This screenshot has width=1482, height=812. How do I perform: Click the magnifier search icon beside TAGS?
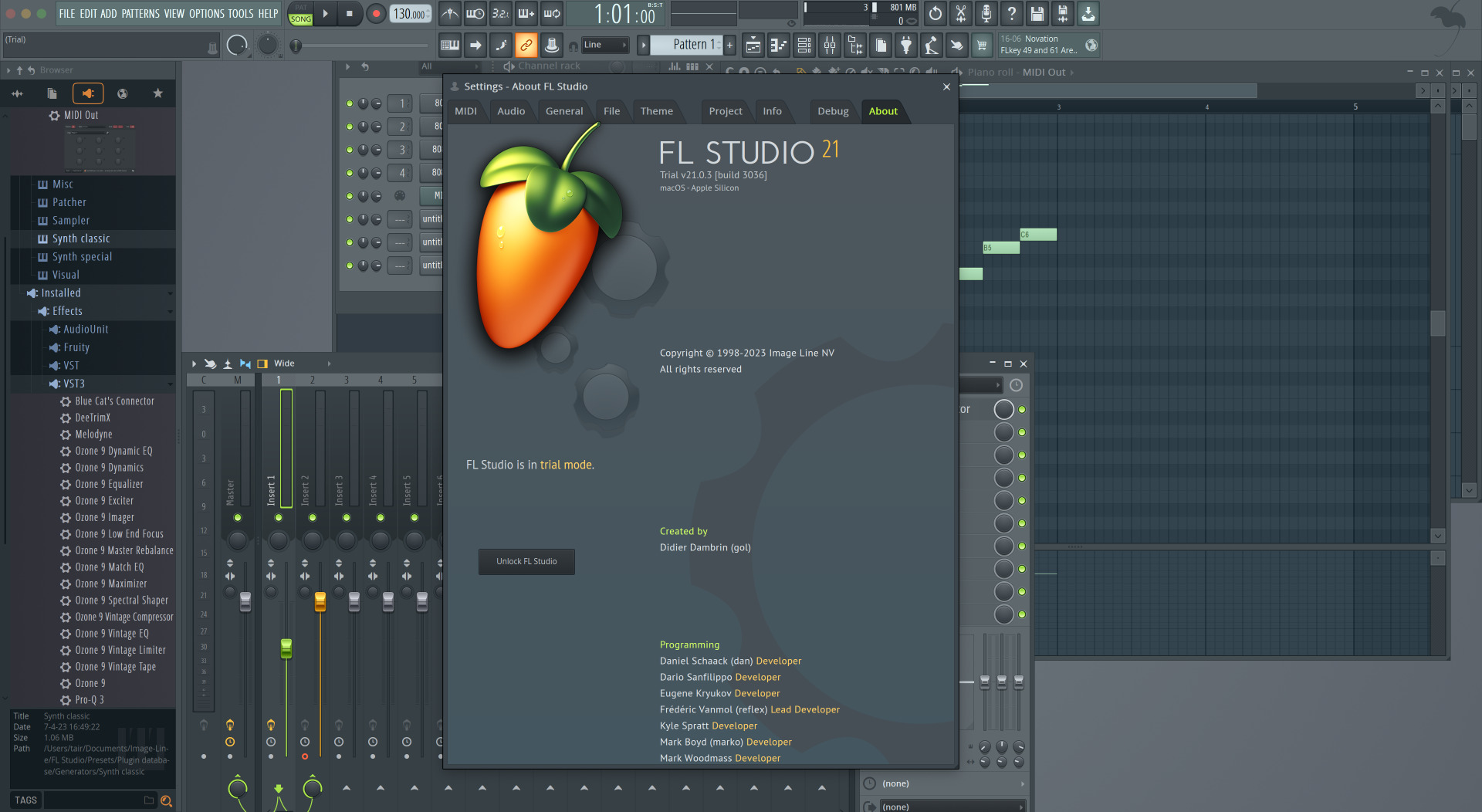click(166, 800)
